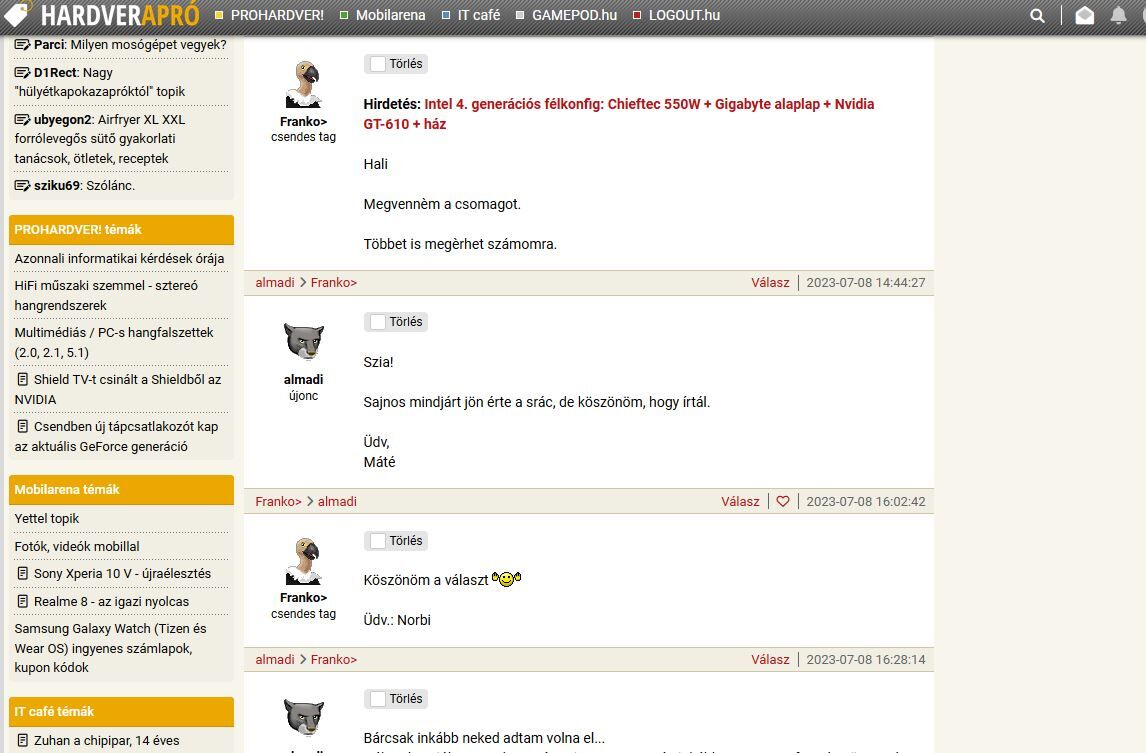The height and width of the screenshot is (753, 1146).
Task: Click almadi panther avatar in second post
Action: click(303, 341)
